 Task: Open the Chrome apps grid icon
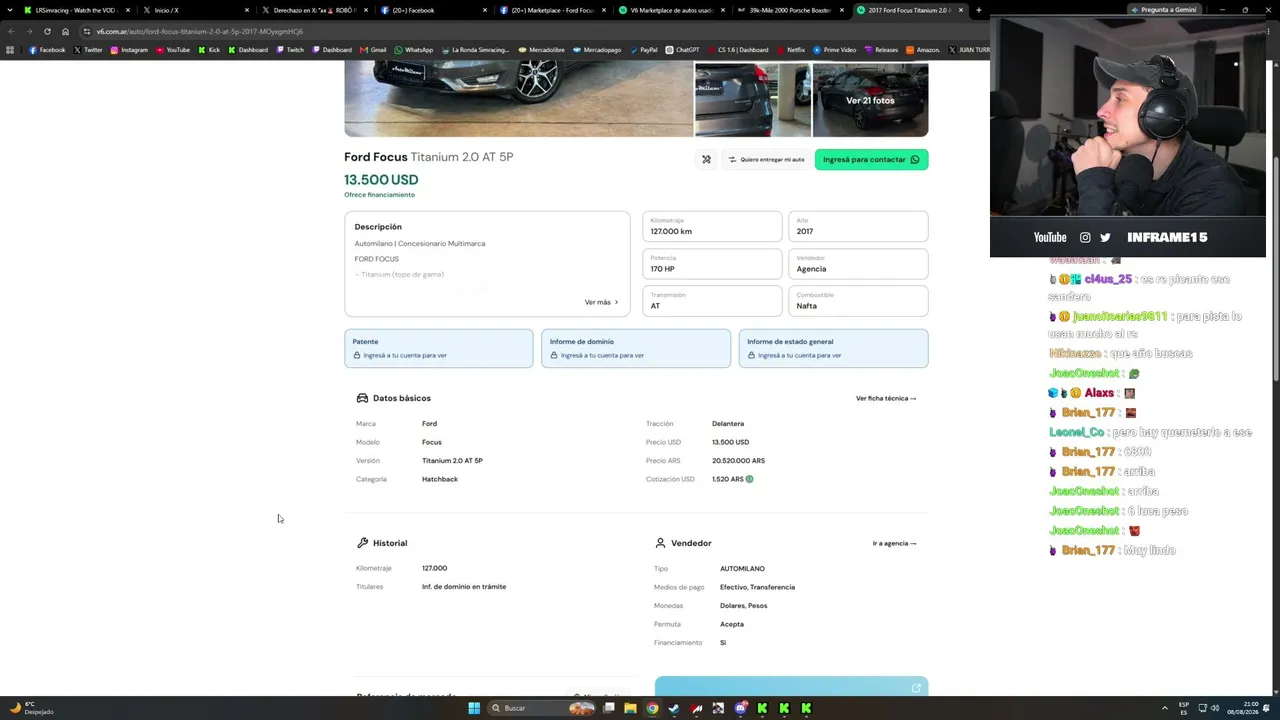tap(10, 50)
